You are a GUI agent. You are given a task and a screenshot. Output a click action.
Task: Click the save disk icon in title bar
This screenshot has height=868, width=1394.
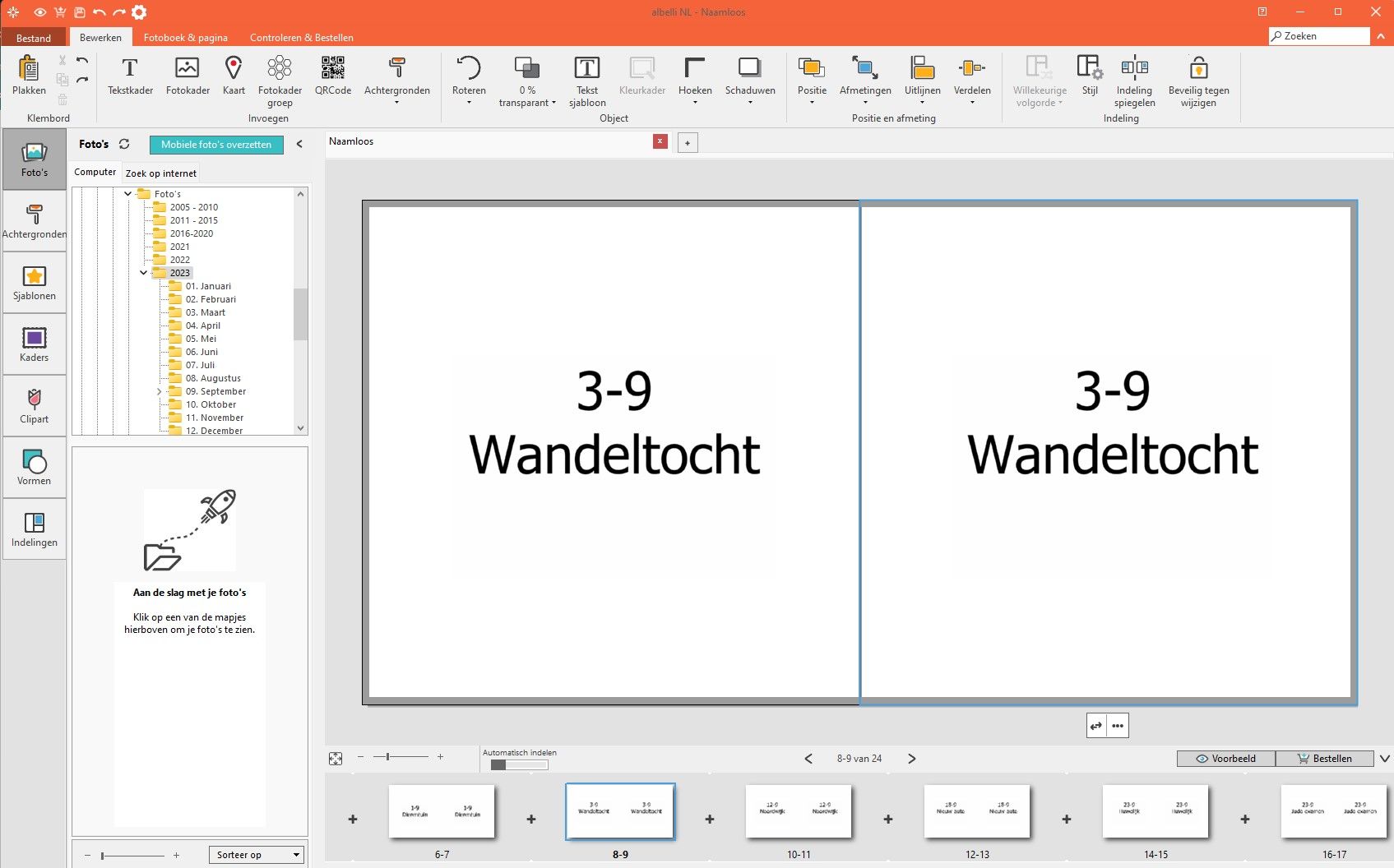tap(79, 12)
